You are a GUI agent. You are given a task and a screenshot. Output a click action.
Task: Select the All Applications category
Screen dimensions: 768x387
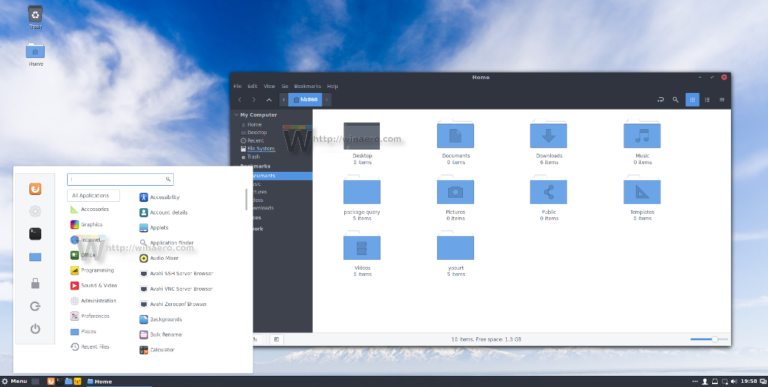(94, 195)
